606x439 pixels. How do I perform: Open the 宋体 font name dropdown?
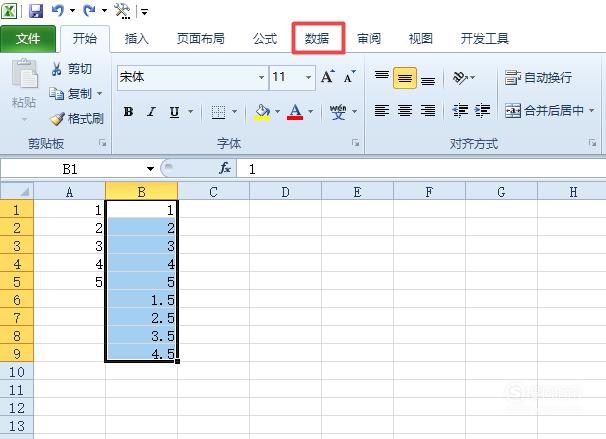(261, 77)
